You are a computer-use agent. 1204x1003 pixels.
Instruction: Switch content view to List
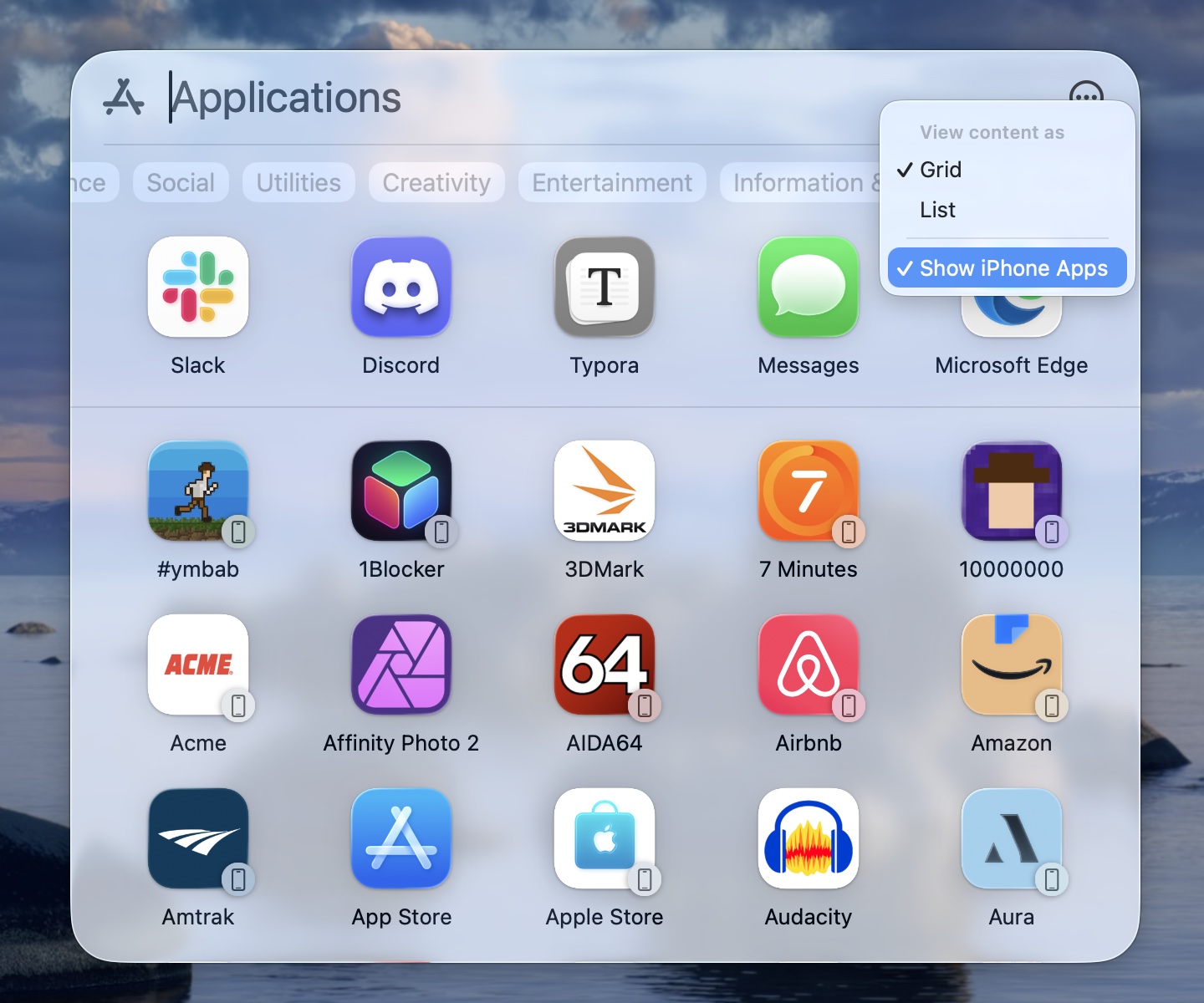tap(937, 210)
